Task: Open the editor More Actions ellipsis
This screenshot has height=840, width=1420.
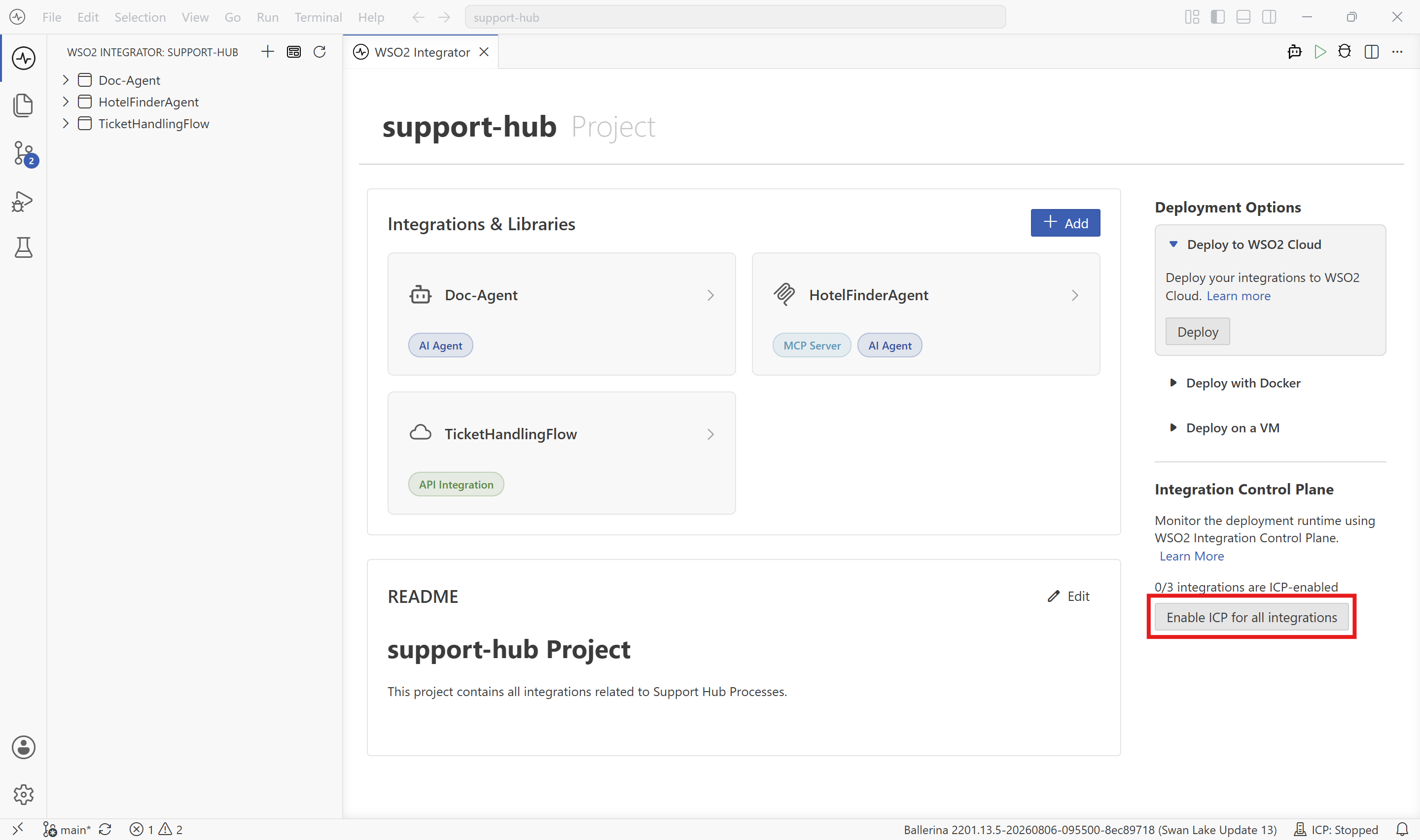Action: tap(1397, 52)
